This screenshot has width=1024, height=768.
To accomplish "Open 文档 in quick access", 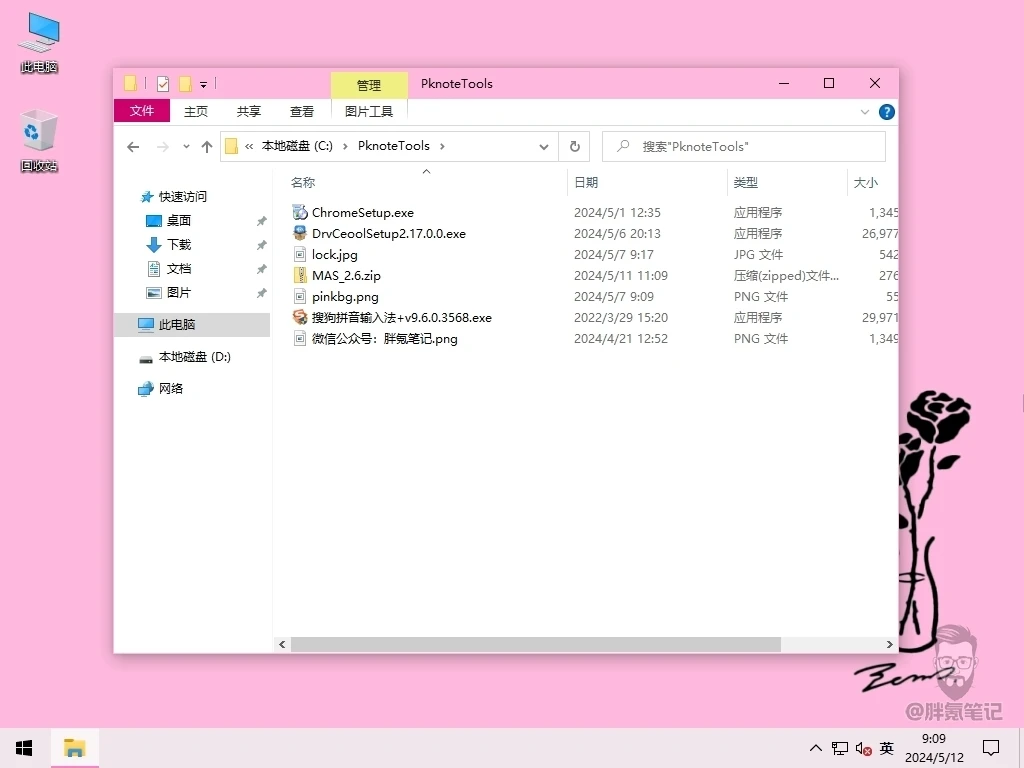I will [x=178, y=268].
